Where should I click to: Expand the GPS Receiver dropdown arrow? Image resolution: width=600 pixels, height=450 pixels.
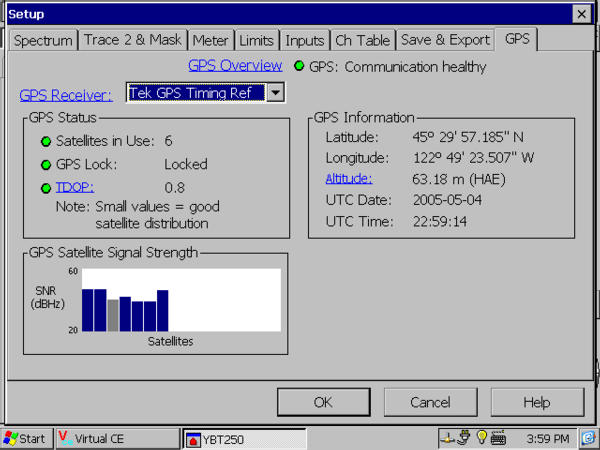click(275, 93)
